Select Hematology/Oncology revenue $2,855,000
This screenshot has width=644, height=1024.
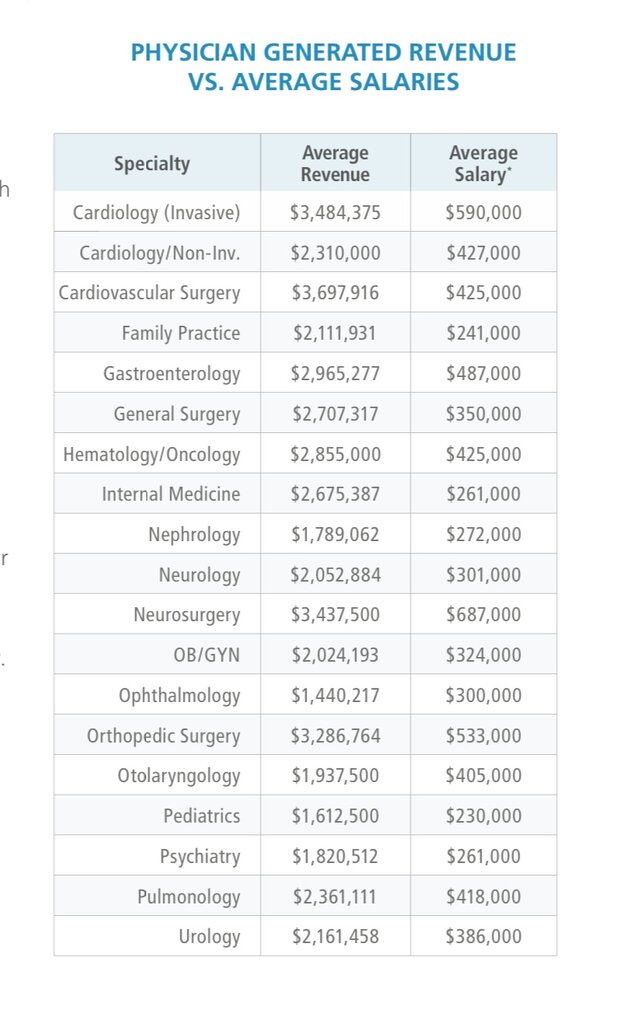click(335, 454)
